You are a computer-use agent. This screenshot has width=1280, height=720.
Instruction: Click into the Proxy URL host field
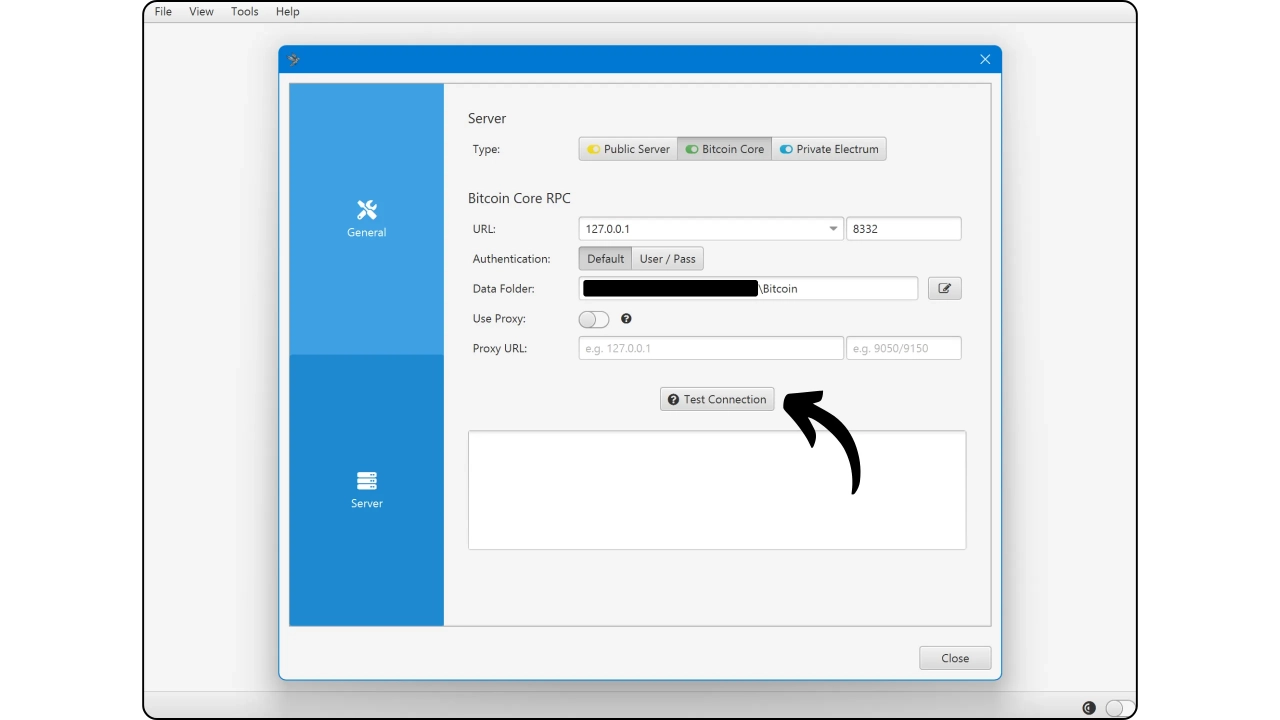710,349
